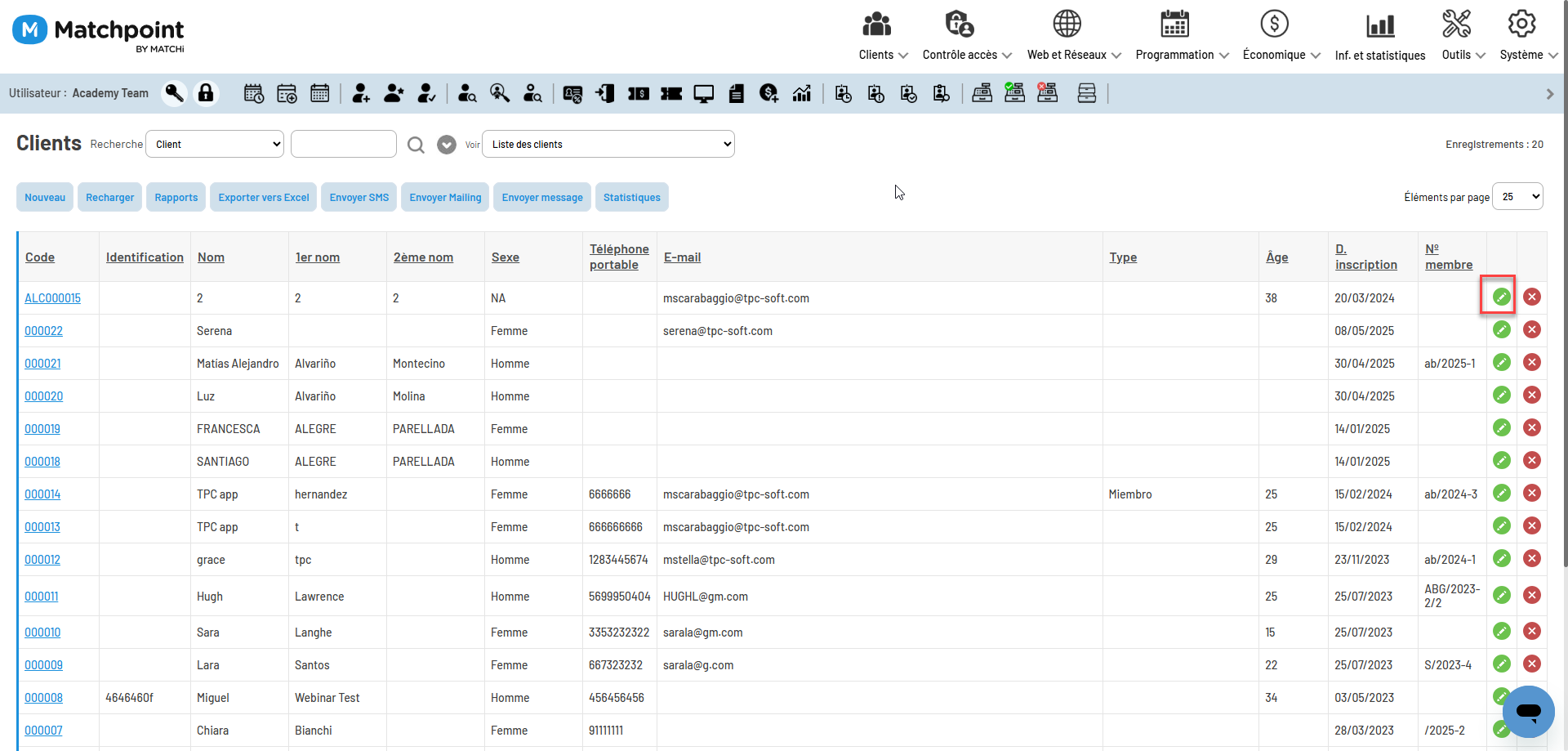Open the Économique menu

[1281, 36]
